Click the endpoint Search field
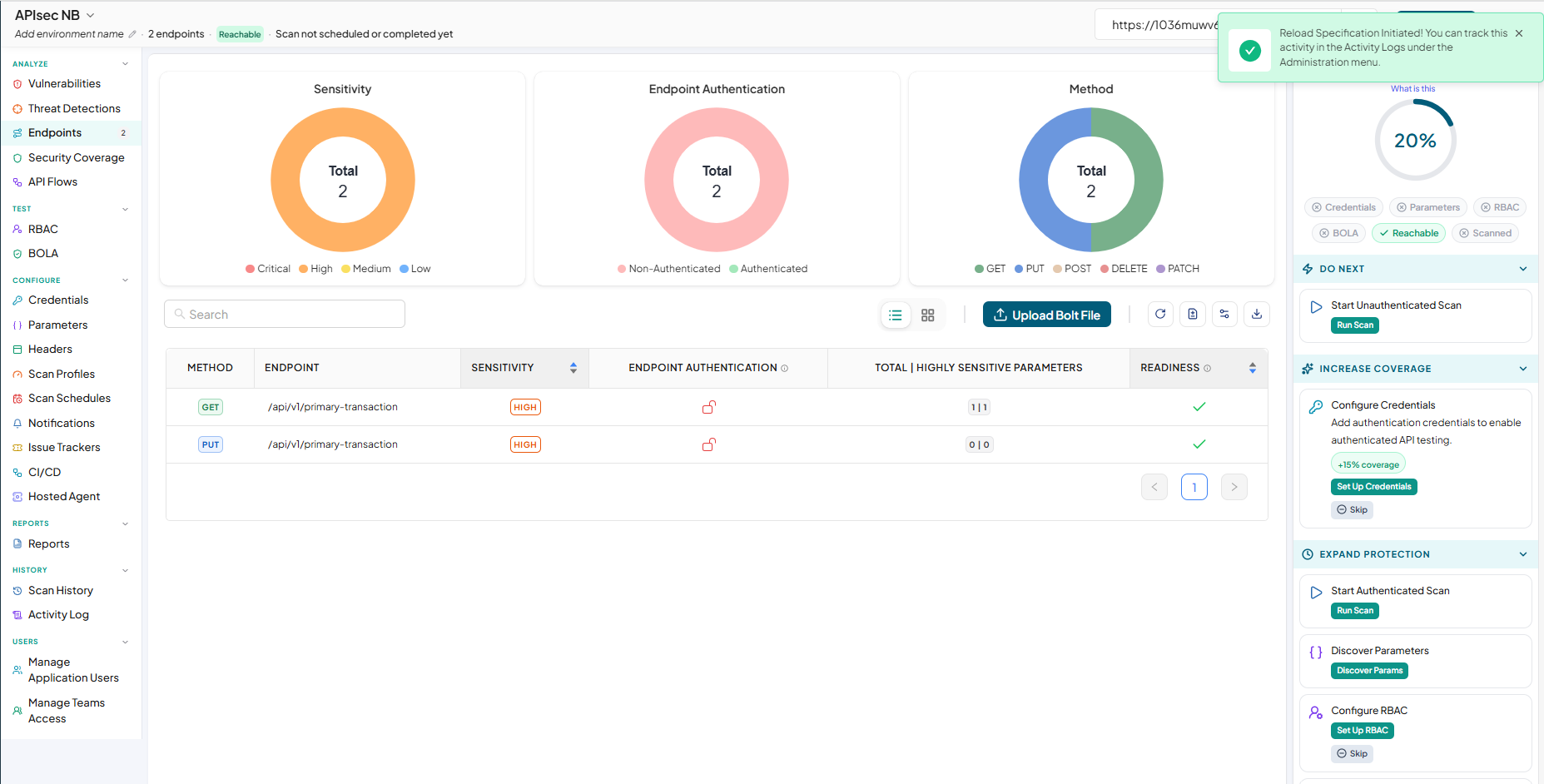This screenshot has width=1544, height=784. tap(285, 314)
